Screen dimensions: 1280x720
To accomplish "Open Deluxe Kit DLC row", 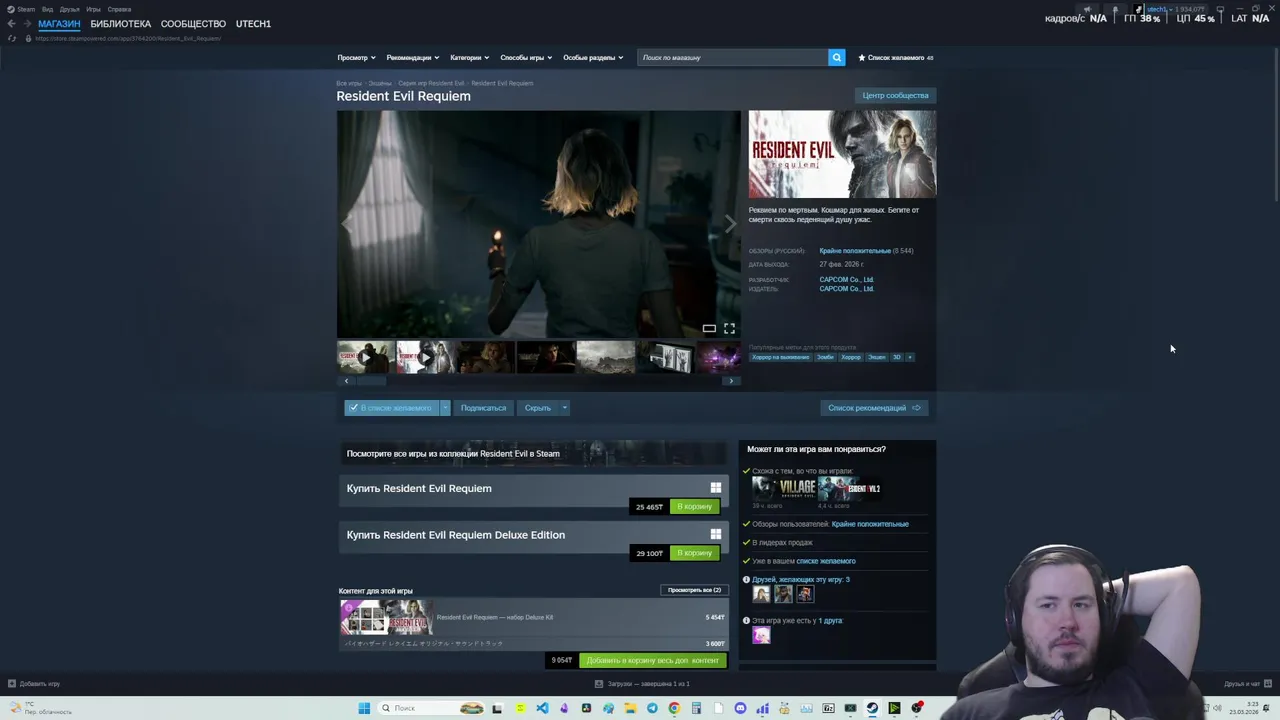I will (533, 617).
